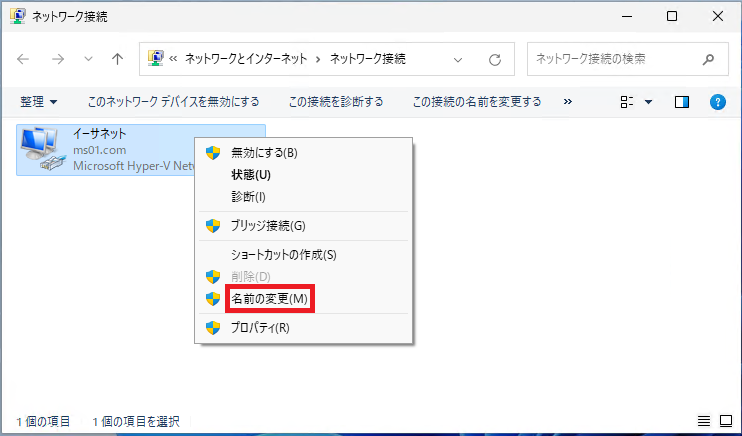Choose 診断(I) from context menu

pos(303,196)
